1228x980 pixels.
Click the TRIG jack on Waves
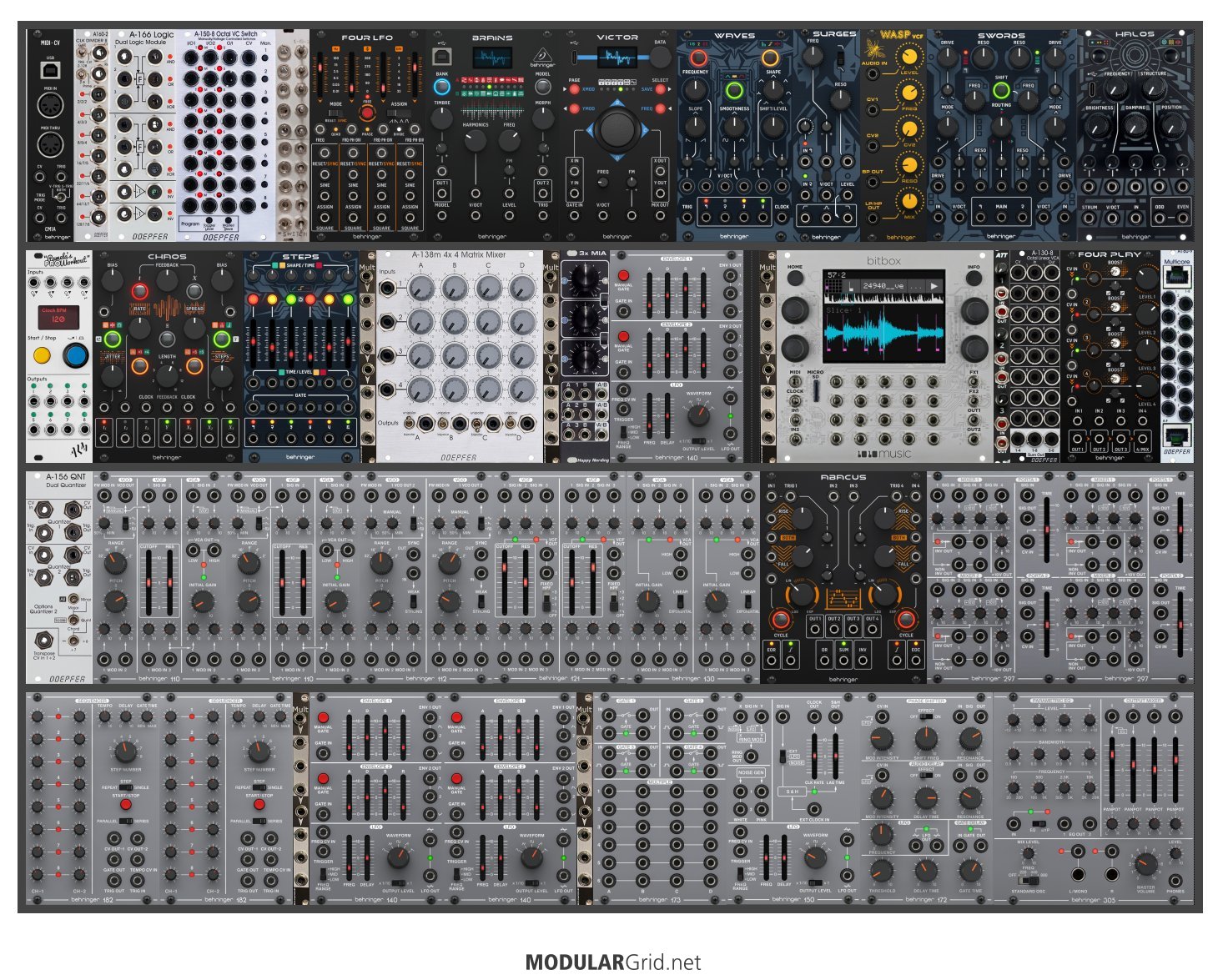coord(687,219)
